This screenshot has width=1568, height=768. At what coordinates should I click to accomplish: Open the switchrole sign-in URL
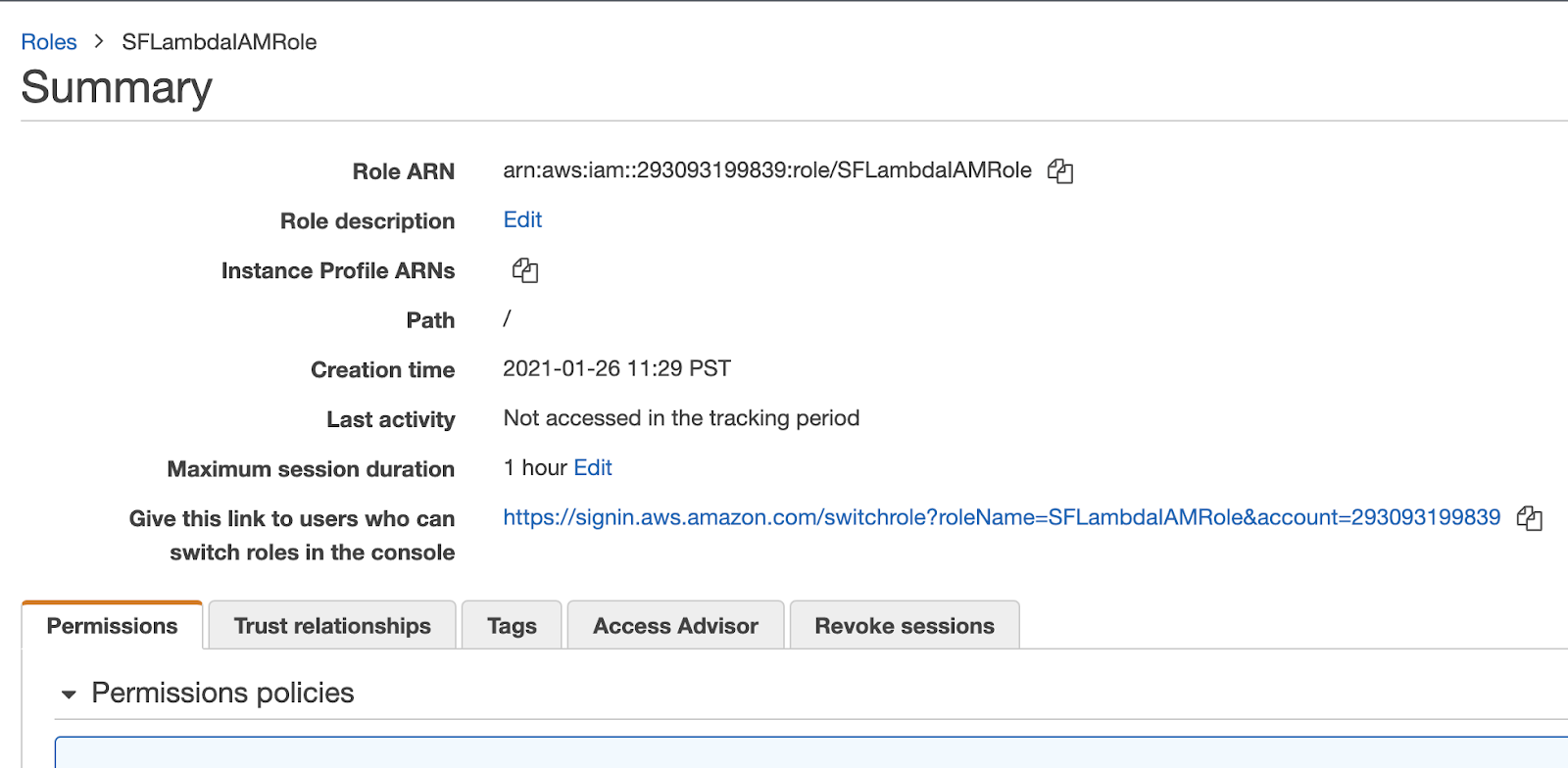click(x=1001, y=517)
